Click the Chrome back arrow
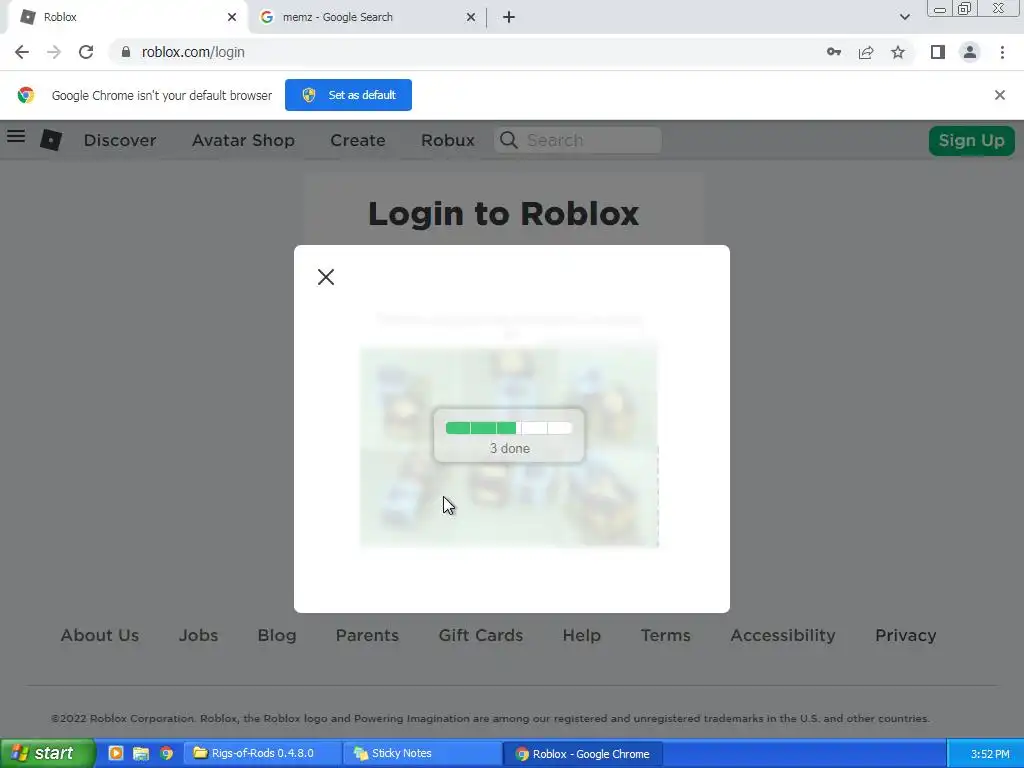The width and height of the screenshot is (1024, 768). point(22,52)
